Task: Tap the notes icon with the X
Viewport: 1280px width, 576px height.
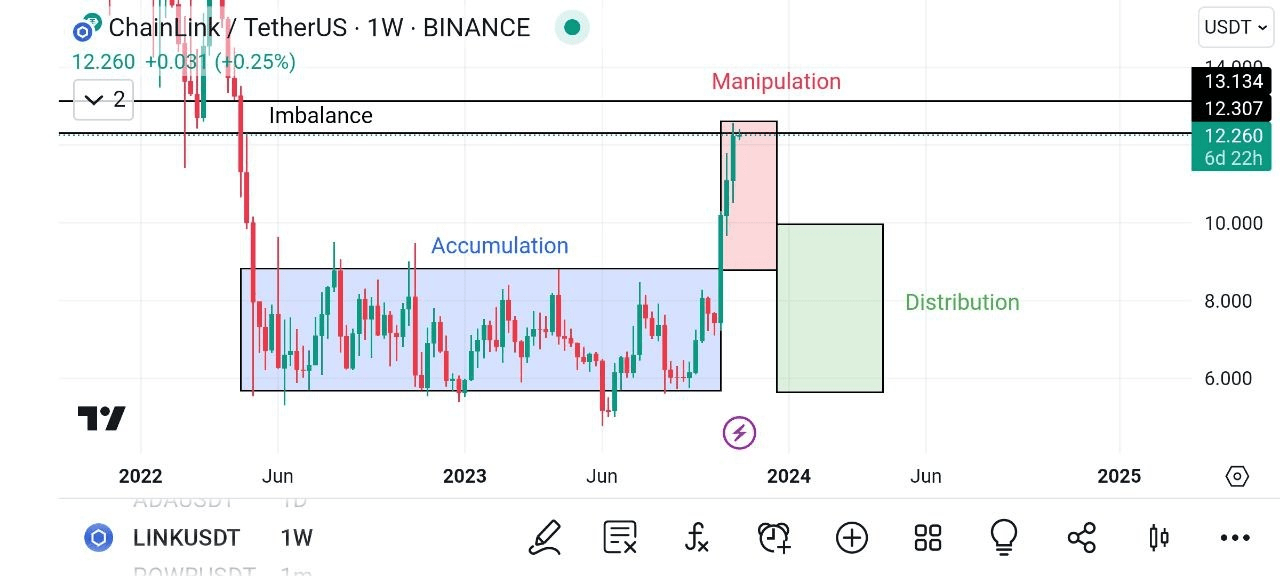Action: (621, 538)
